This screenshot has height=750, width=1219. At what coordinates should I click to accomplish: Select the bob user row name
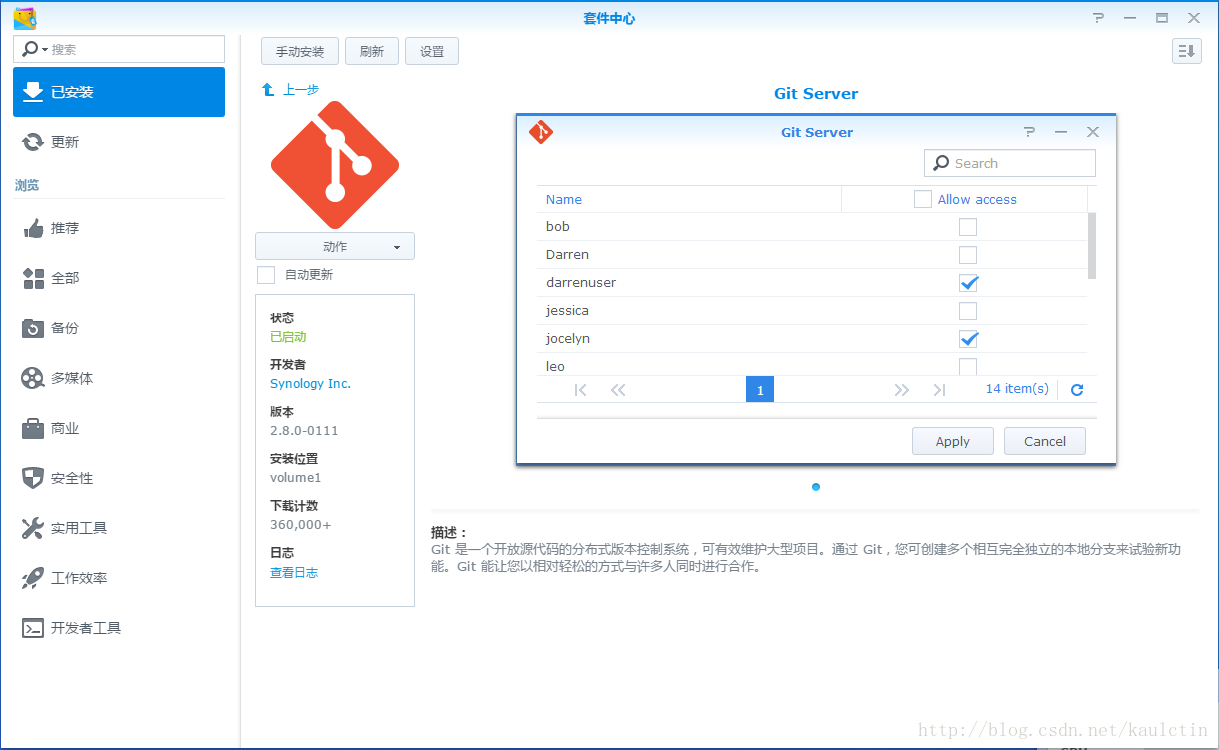[x=558, y=227]
